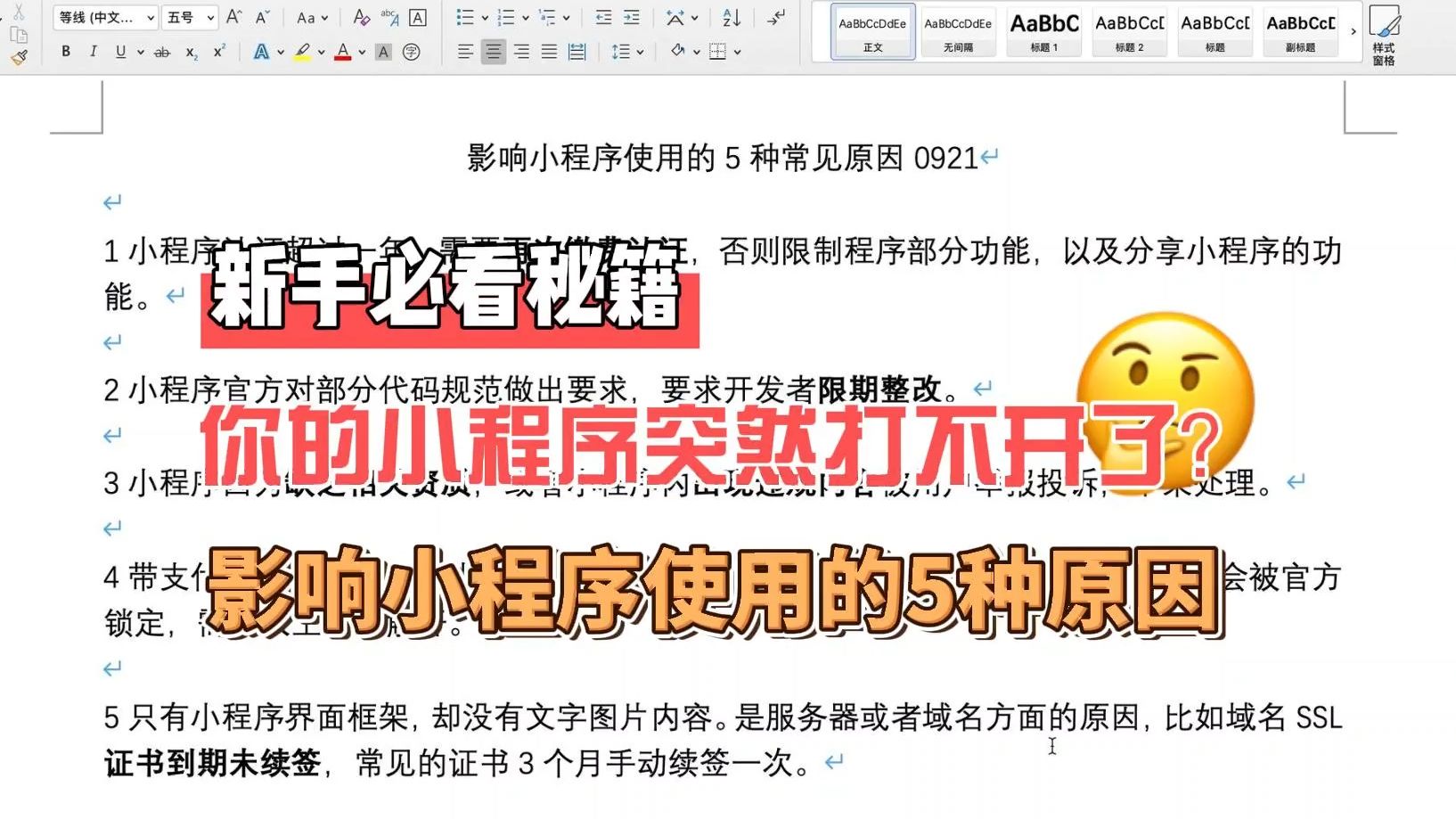This screenshot has width=1456, height=819.
Task: Click the bold text 限期整改 in item 2
Action: pos(879,389)
